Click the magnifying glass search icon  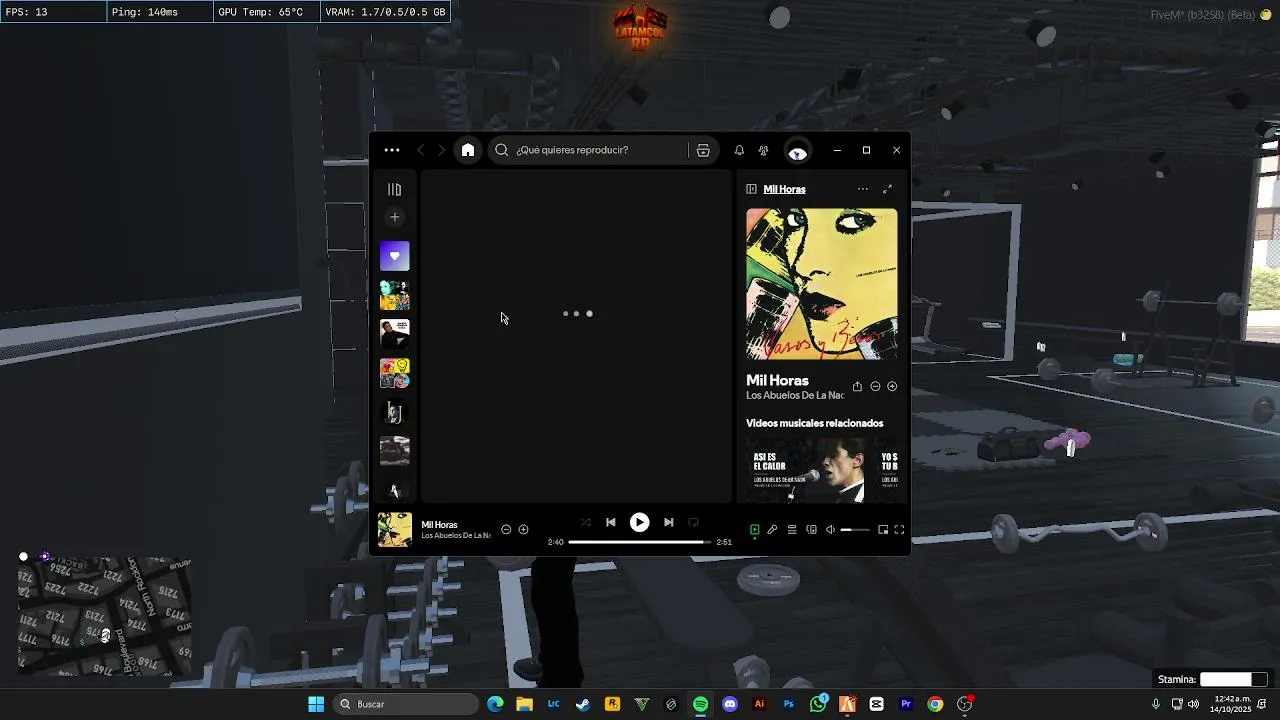(x=501, y=150)
